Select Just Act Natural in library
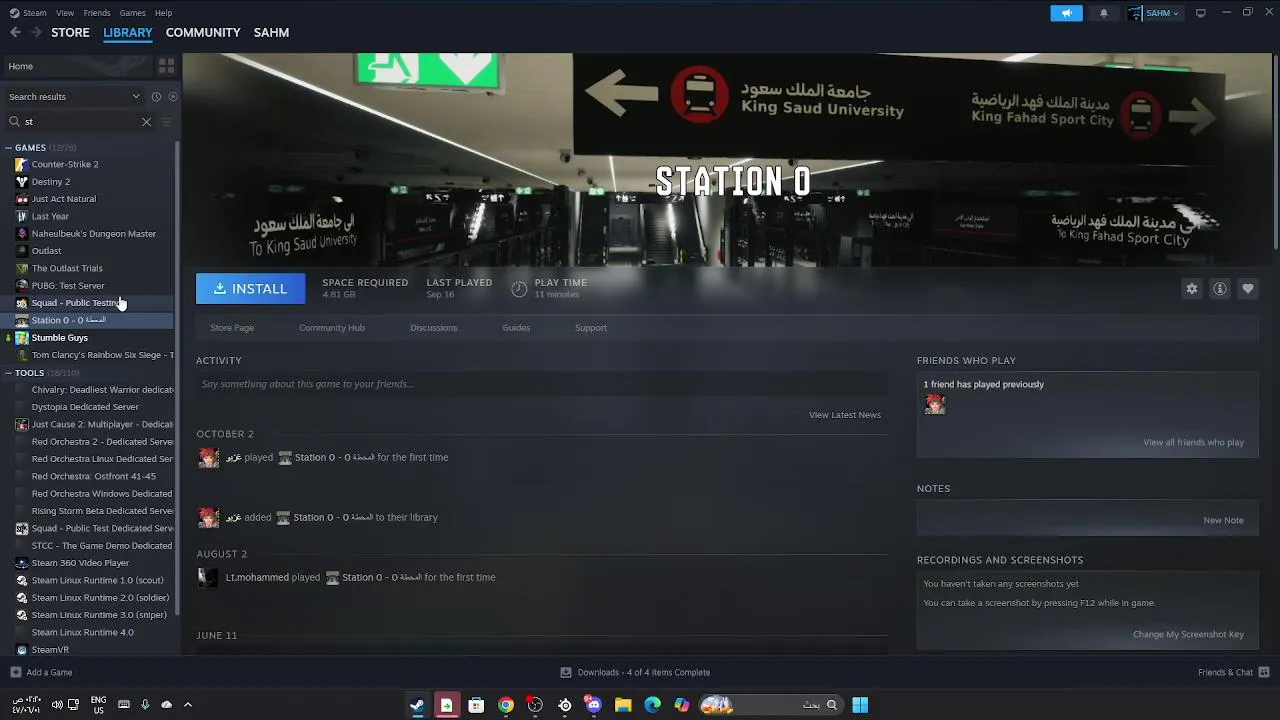This screenshot has height=720, width=1280. (63, 199)
